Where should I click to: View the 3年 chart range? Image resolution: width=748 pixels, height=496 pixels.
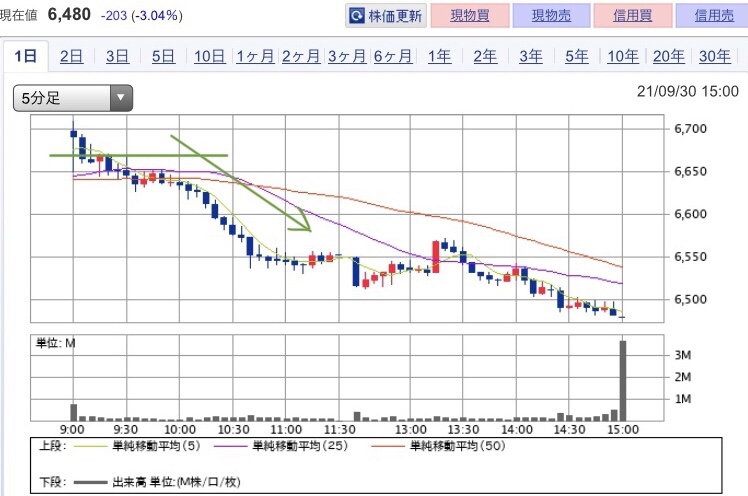point(531,56)
